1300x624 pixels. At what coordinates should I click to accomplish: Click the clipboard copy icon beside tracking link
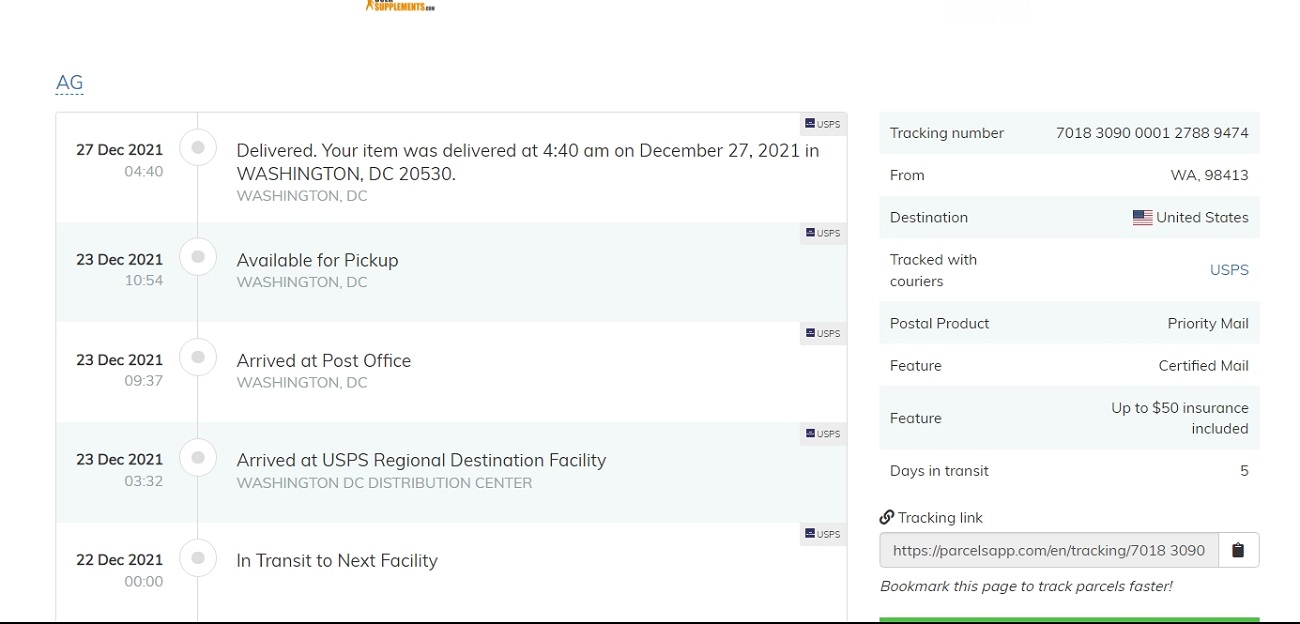1238,550
